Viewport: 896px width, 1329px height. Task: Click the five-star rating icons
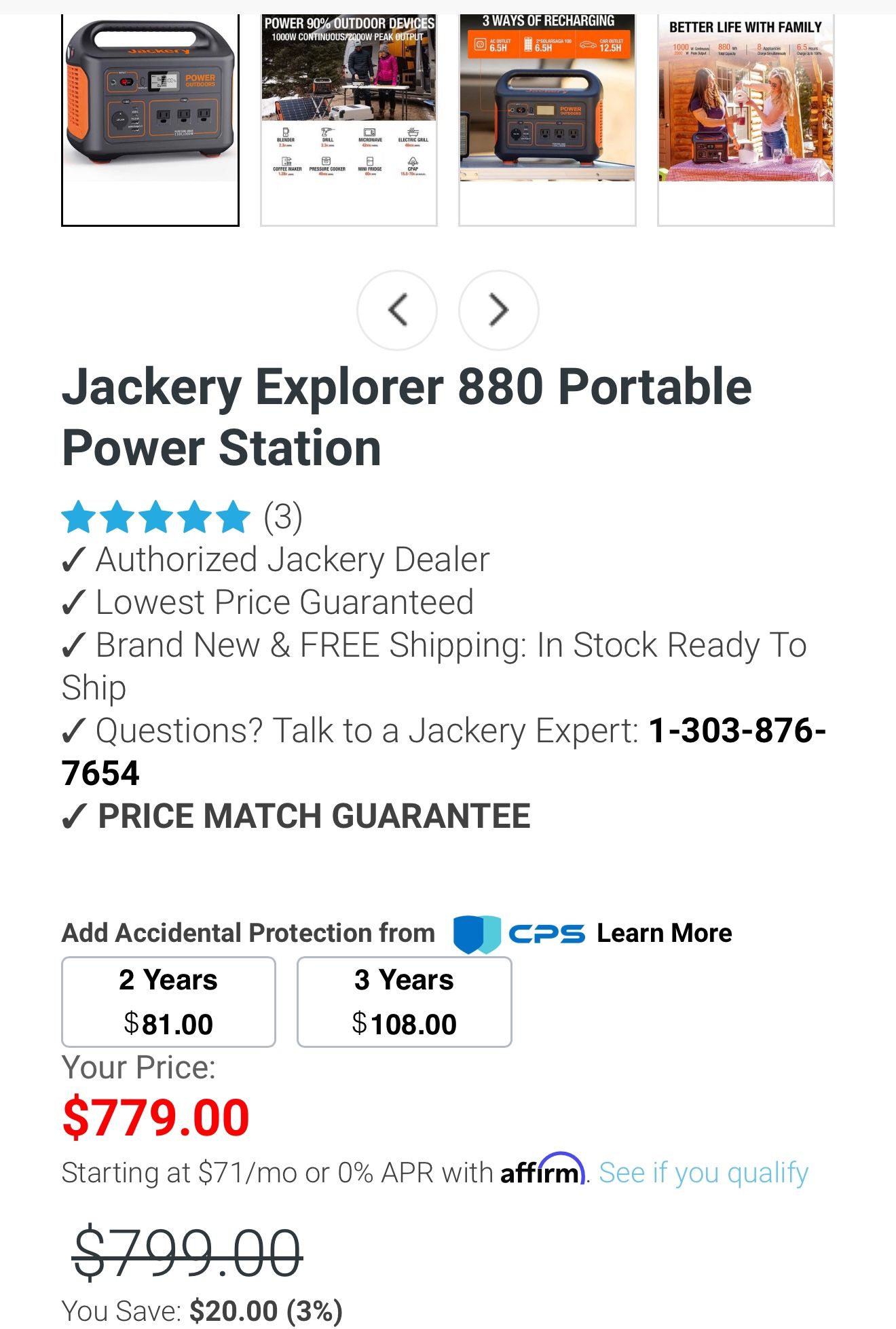coord(156,517)
